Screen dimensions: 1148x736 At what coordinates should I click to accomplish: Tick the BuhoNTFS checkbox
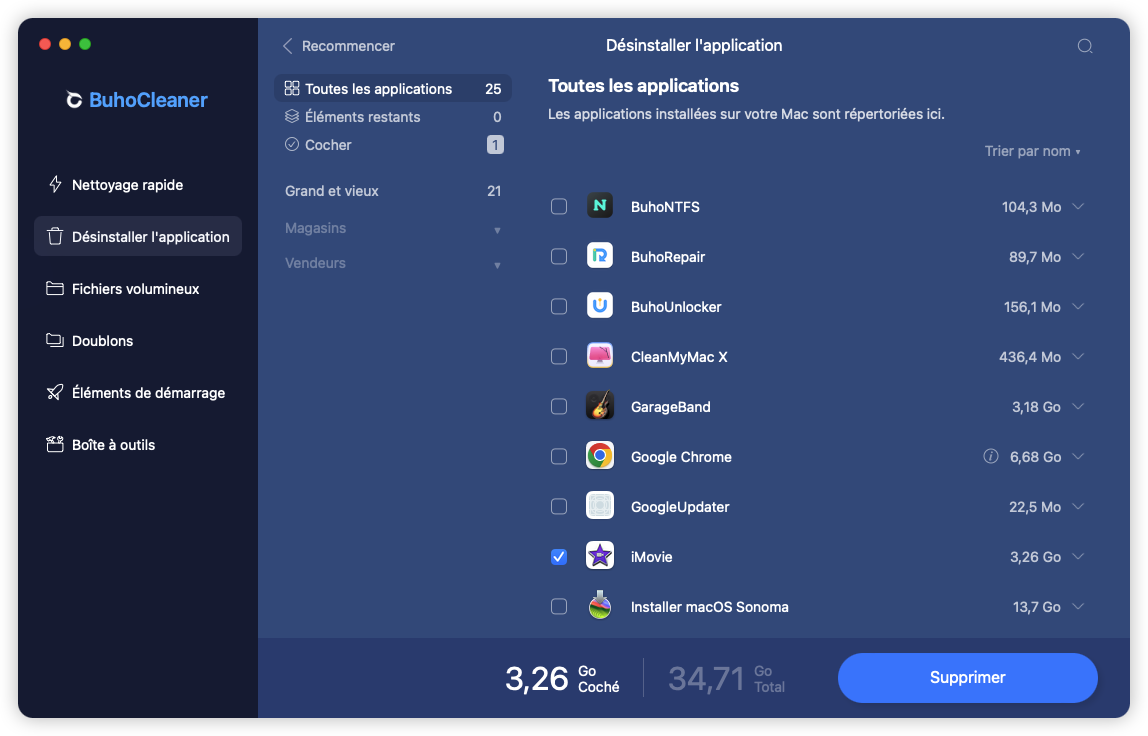[x=559, y=207]
